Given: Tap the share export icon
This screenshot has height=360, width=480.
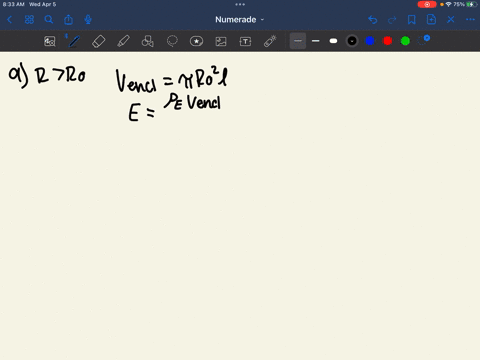Looking at the screenshot, I should [x=68, y=20].
